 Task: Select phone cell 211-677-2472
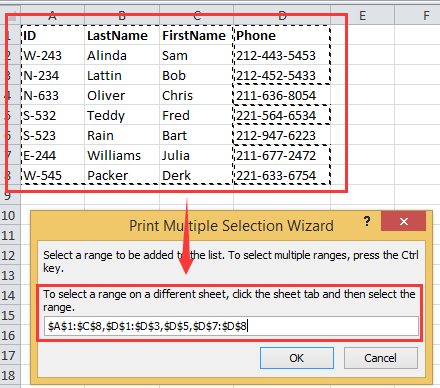click(x=282, y=155)
